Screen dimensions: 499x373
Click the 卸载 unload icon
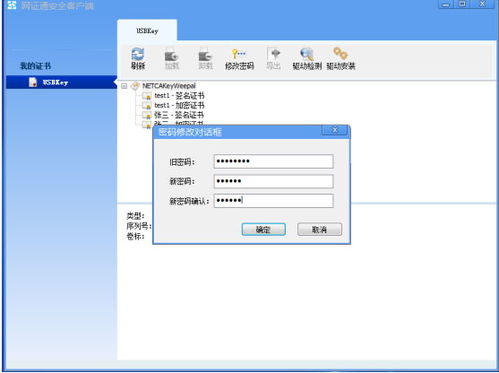205,55
